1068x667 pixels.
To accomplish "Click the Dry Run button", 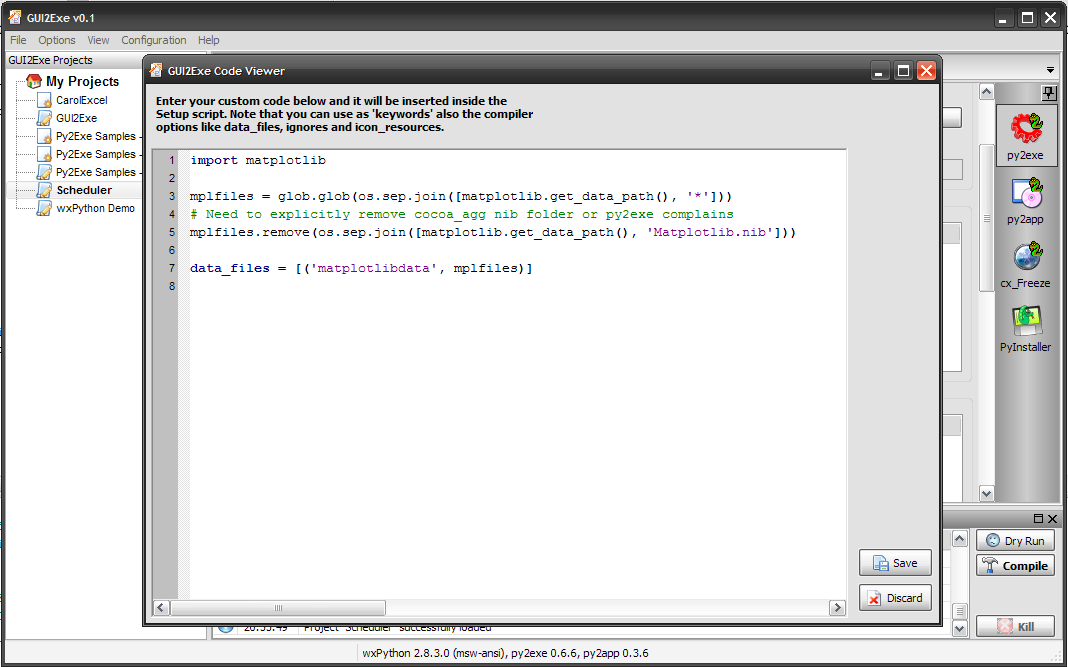I will (x=1015, y=541).
